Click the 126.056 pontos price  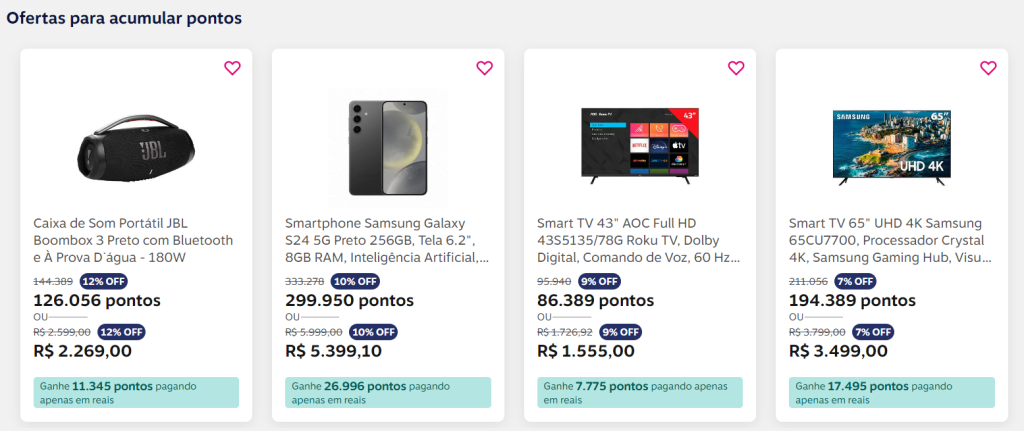pos(97,300)
